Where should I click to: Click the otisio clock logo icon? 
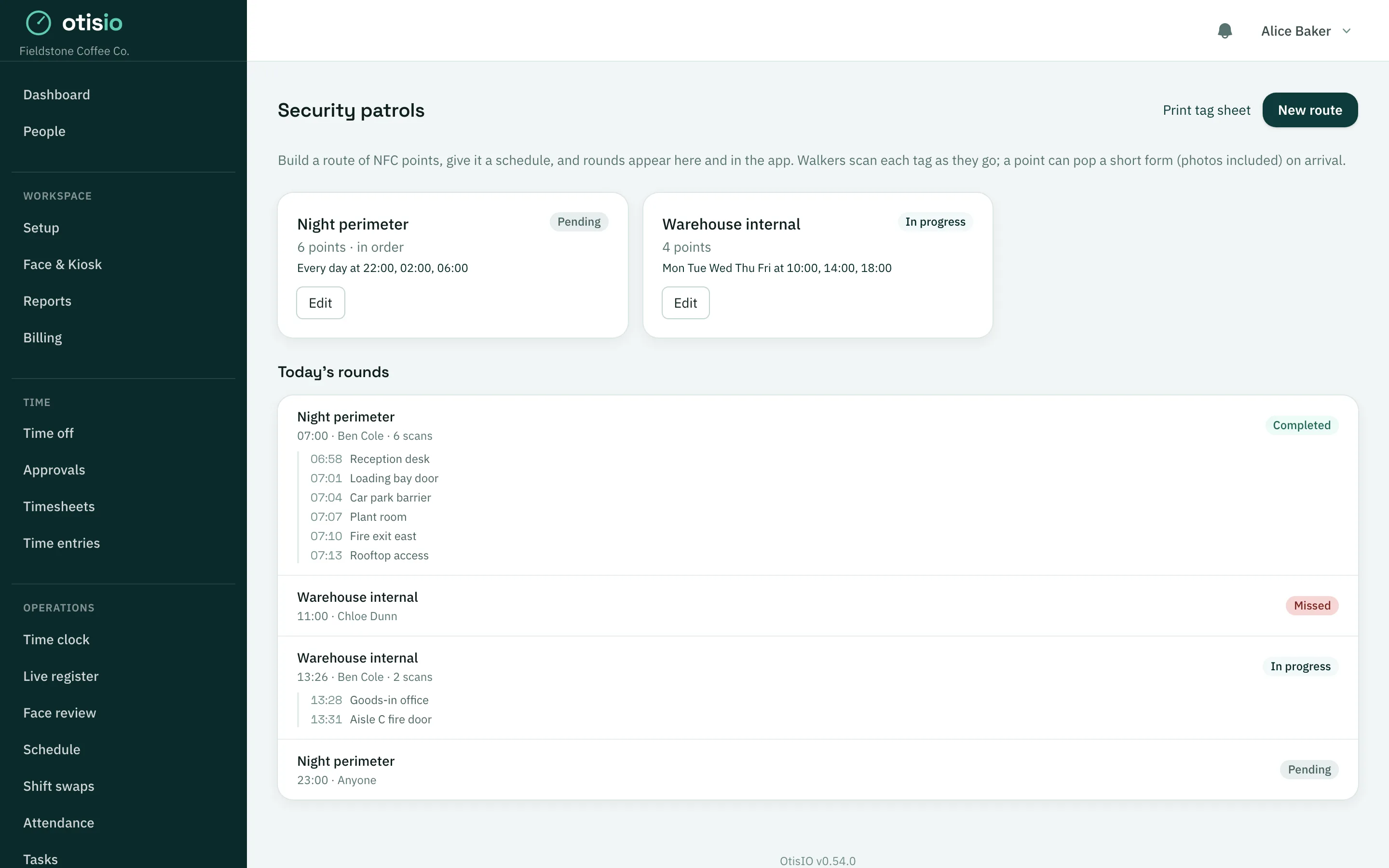pos(39,23)
